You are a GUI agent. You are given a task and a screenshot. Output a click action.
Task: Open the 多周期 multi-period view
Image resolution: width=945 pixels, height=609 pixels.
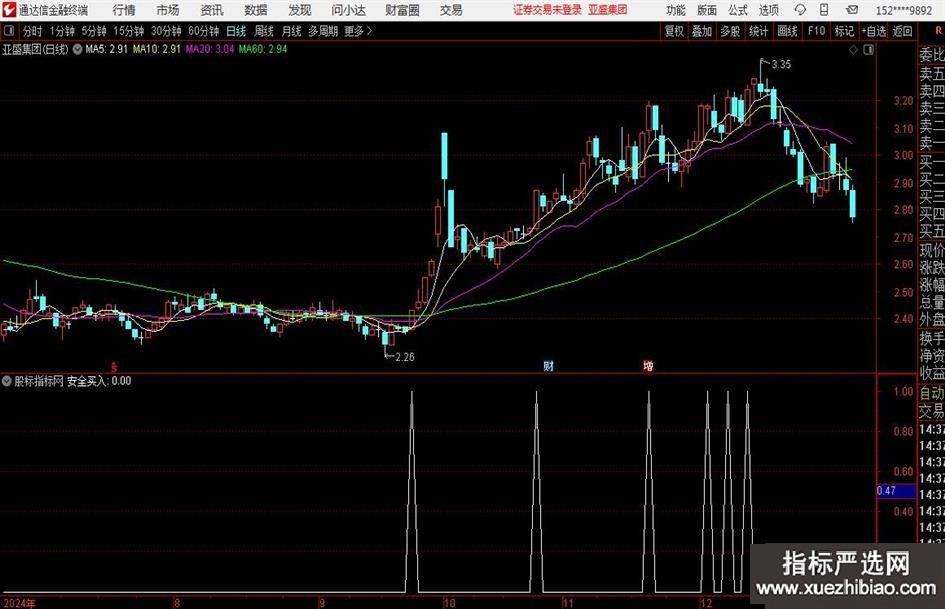[x=323, y=31]
